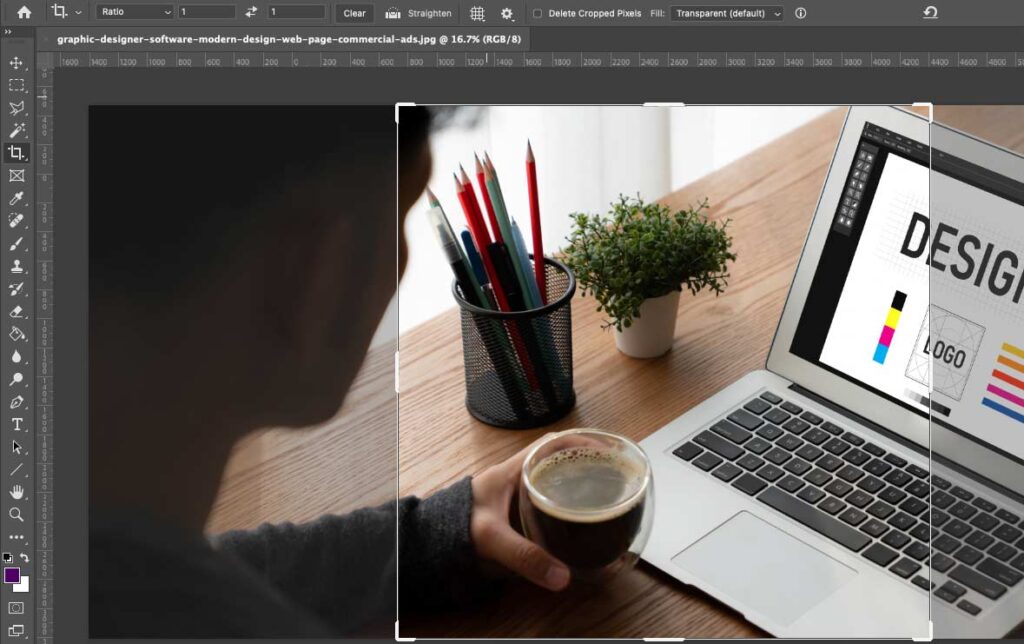This screenshot has height=644, width=1024.
Task: Click the purple foreground color swatch
Action: [x=11, y=575]
